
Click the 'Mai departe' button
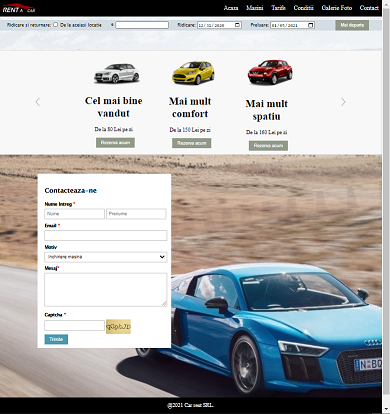point(352,25)
